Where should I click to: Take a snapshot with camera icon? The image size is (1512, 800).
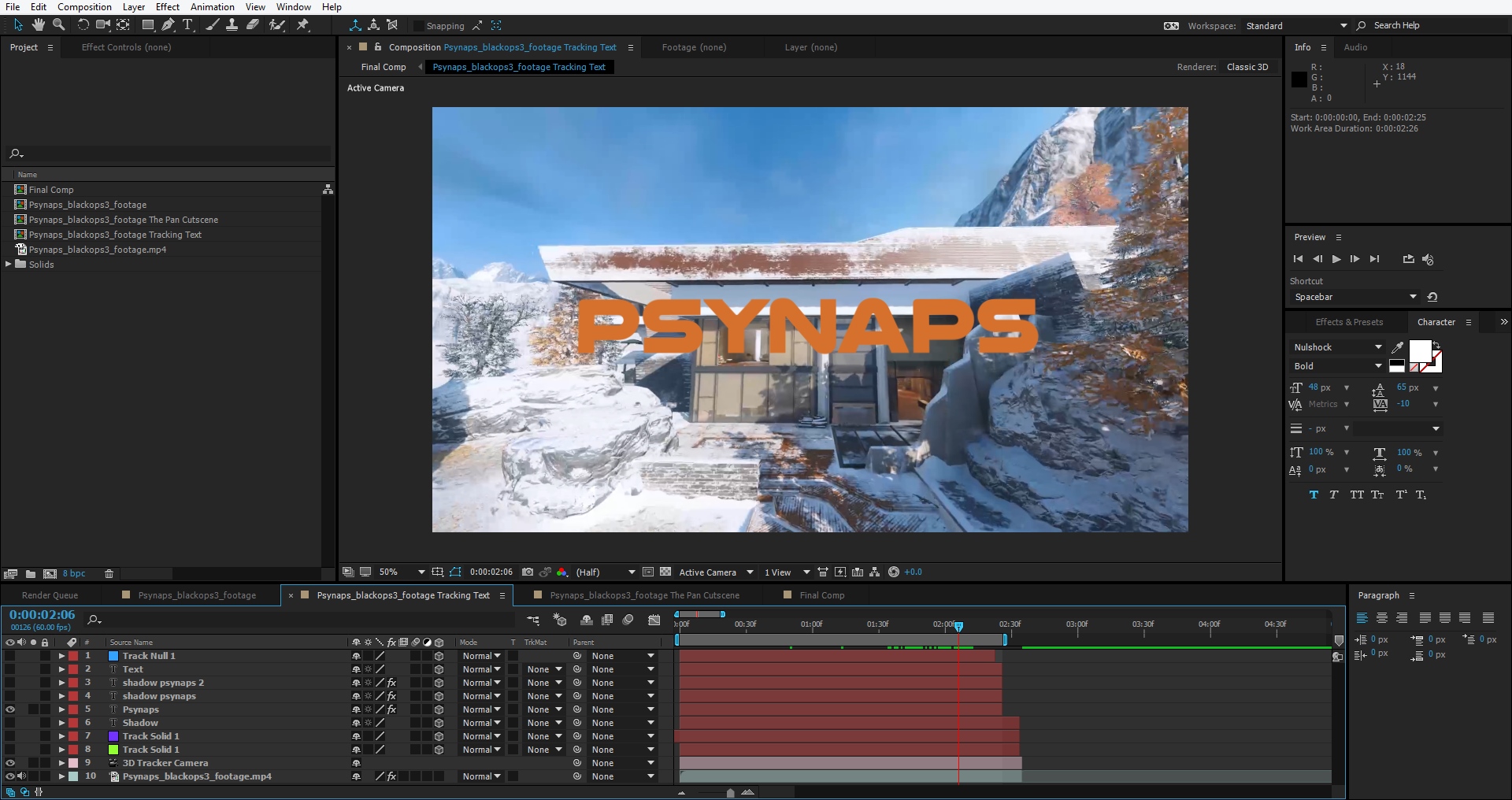click(x=528, y=572)
